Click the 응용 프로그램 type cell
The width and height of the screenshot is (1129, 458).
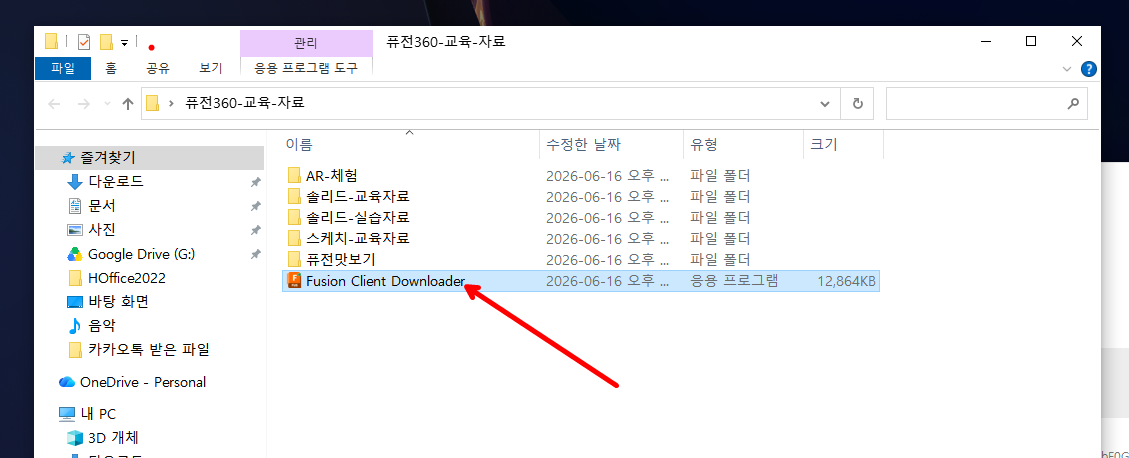(x=734, y=281)
